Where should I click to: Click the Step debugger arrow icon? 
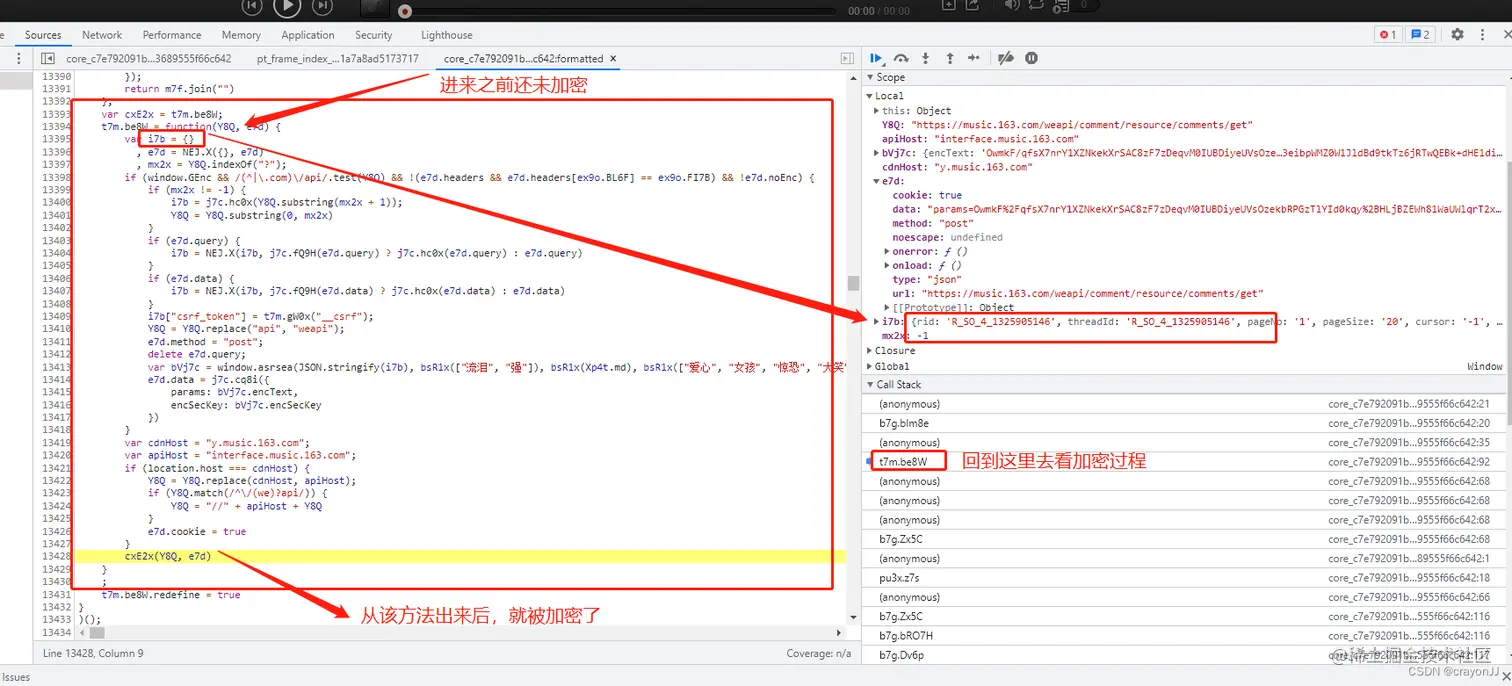pos(974,58)
